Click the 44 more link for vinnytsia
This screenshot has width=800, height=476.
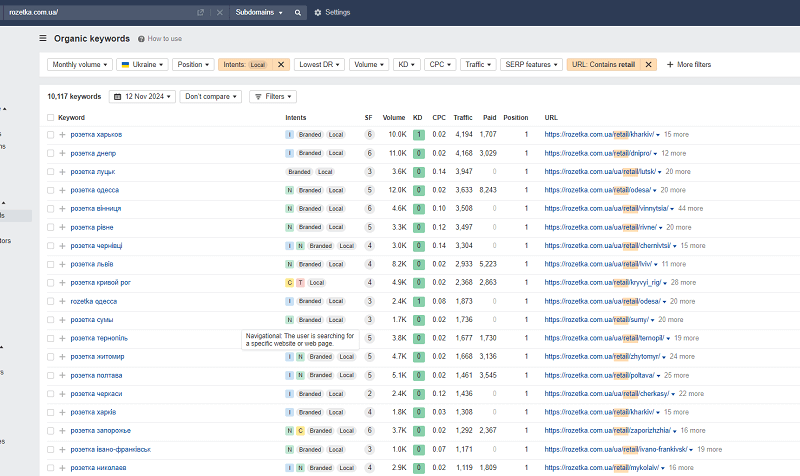pyautogui.click(x=691, y=209)
